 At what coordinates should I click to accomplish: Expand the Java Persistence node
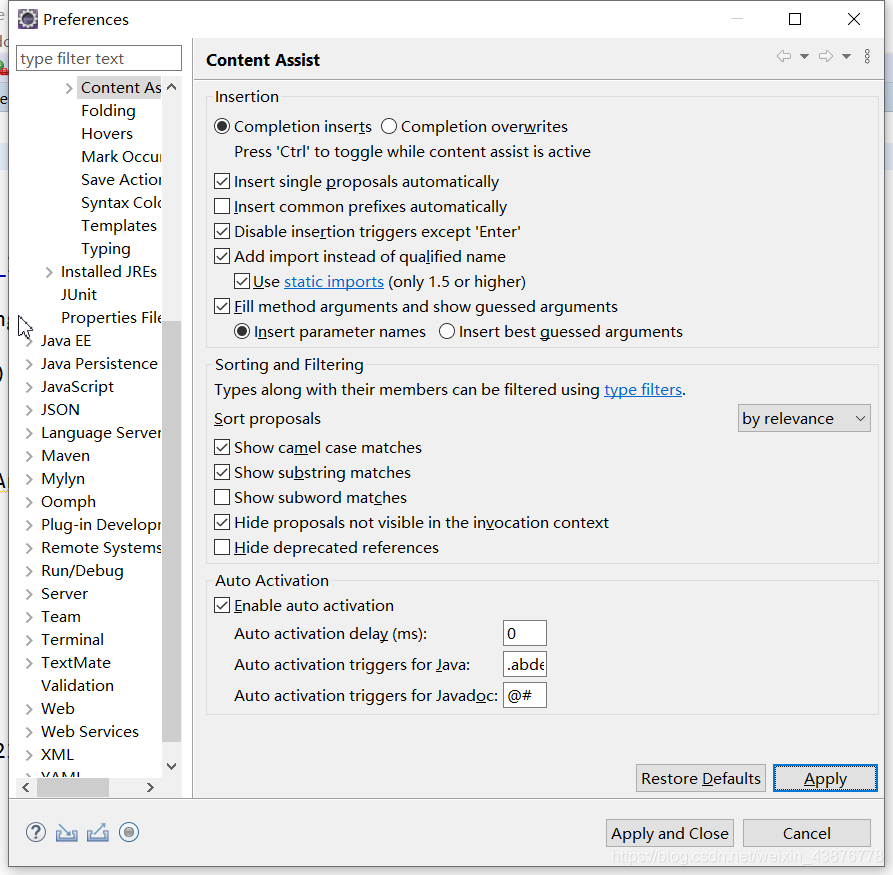[29, 364]
